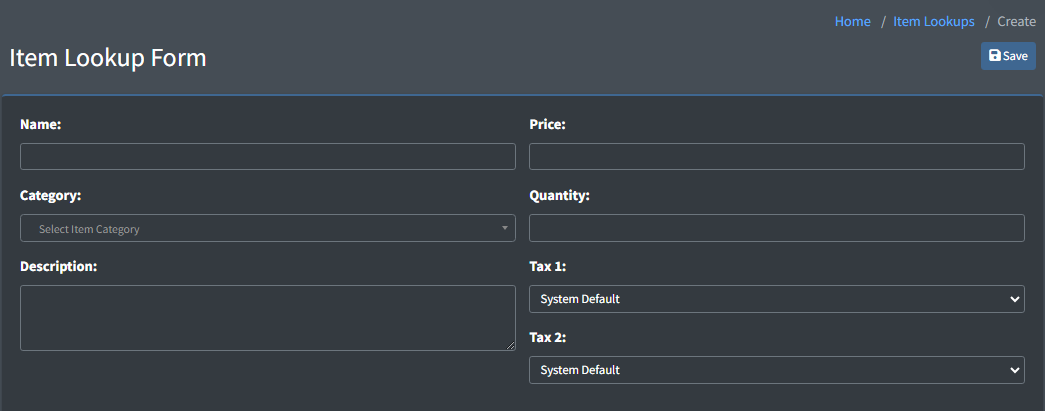Expand the Tax 2 dropdown
Image resolution: width=1045 pixels, height=411 pixels.
click(776, 370)
